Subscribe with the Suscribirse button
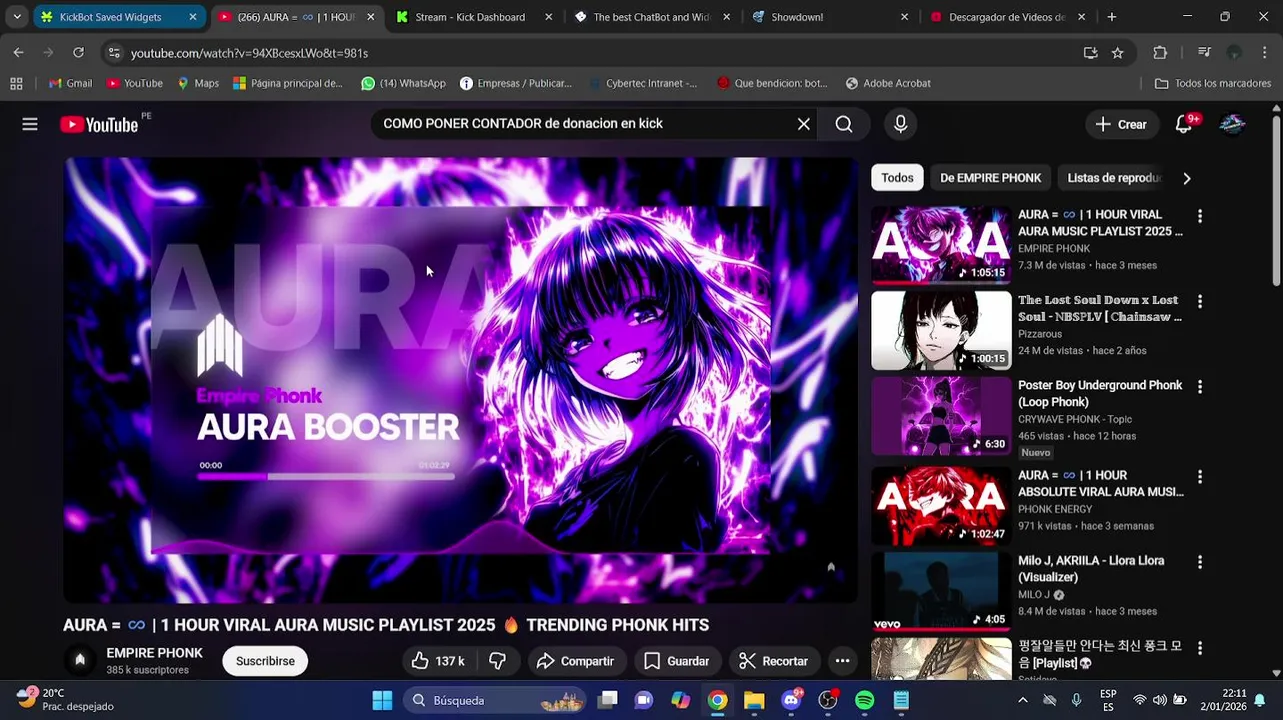The image size is (1283, 720). 265,661
